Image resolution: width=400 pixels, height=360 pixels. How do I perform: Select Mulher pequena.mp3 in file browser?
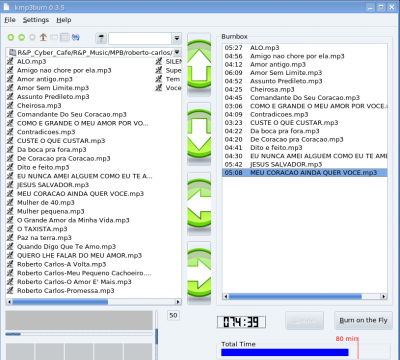pos(51,211)
